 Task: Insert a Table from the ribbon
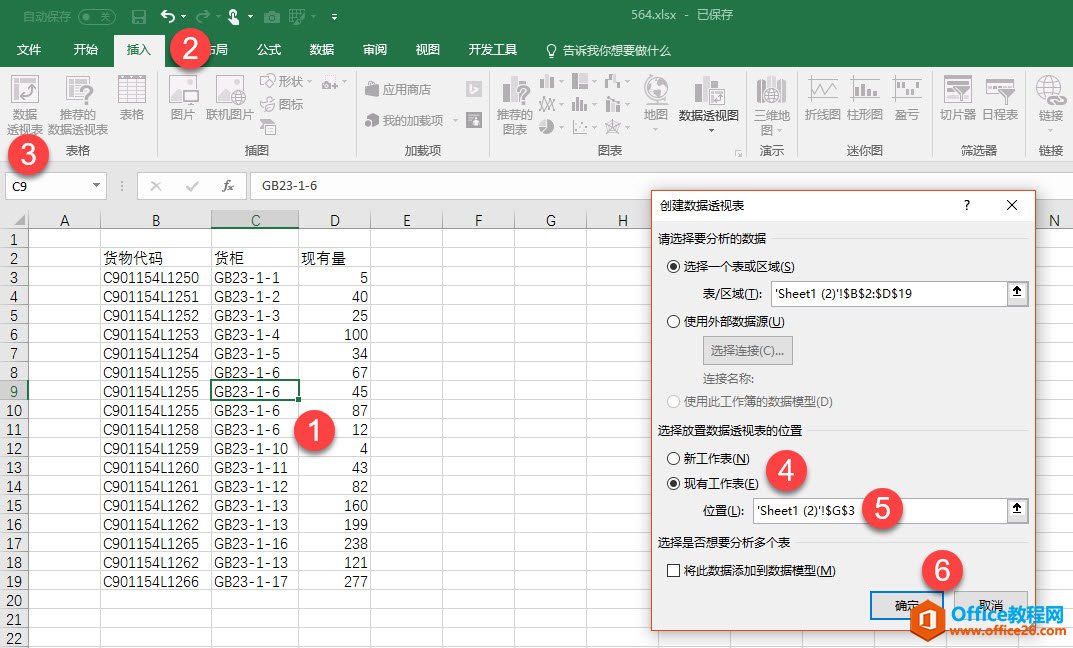coord(132,98)
